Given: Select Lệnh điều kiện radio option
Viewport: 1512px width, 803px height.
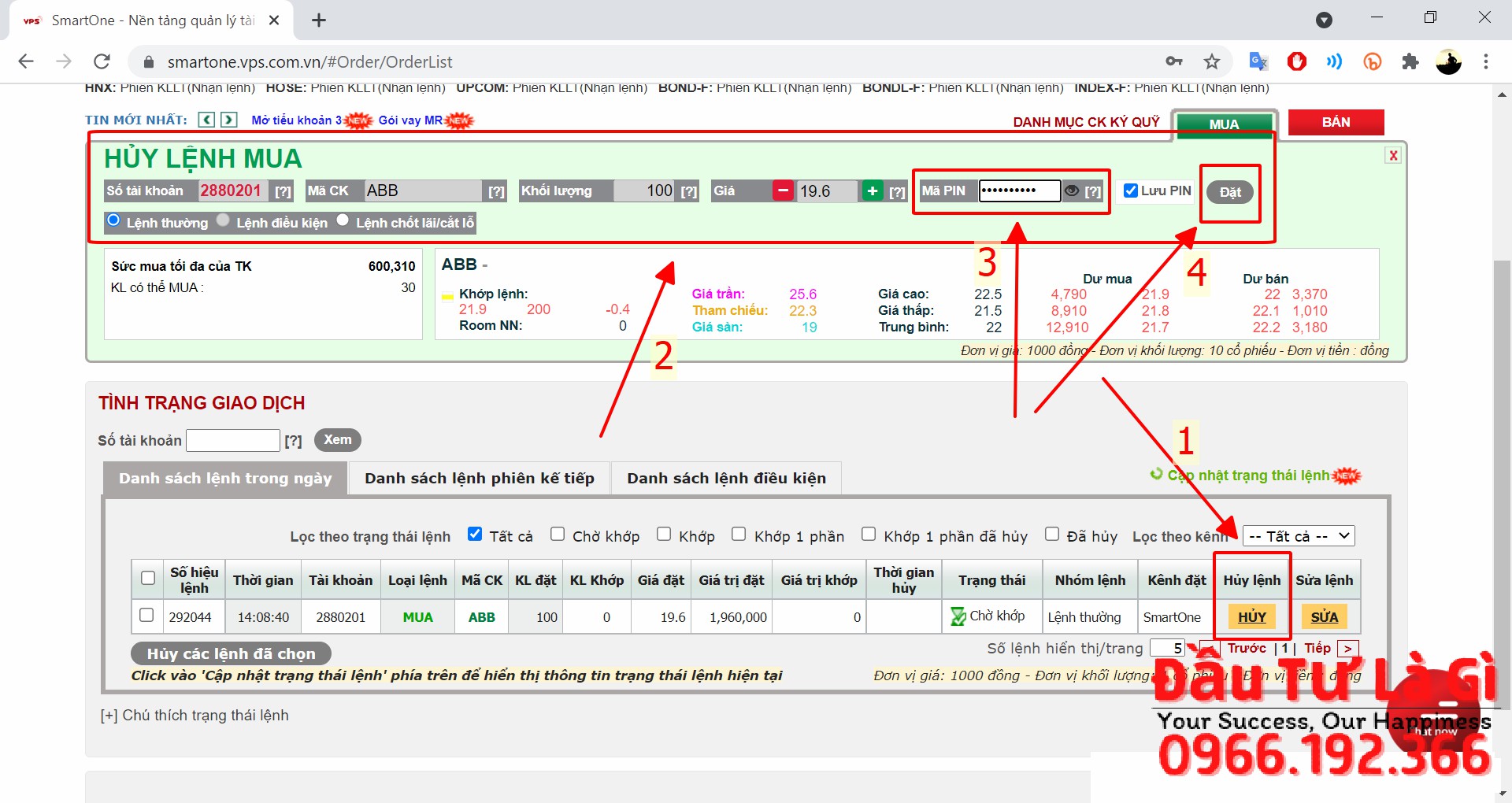Looking at the screenshot, I should [223, 220].
